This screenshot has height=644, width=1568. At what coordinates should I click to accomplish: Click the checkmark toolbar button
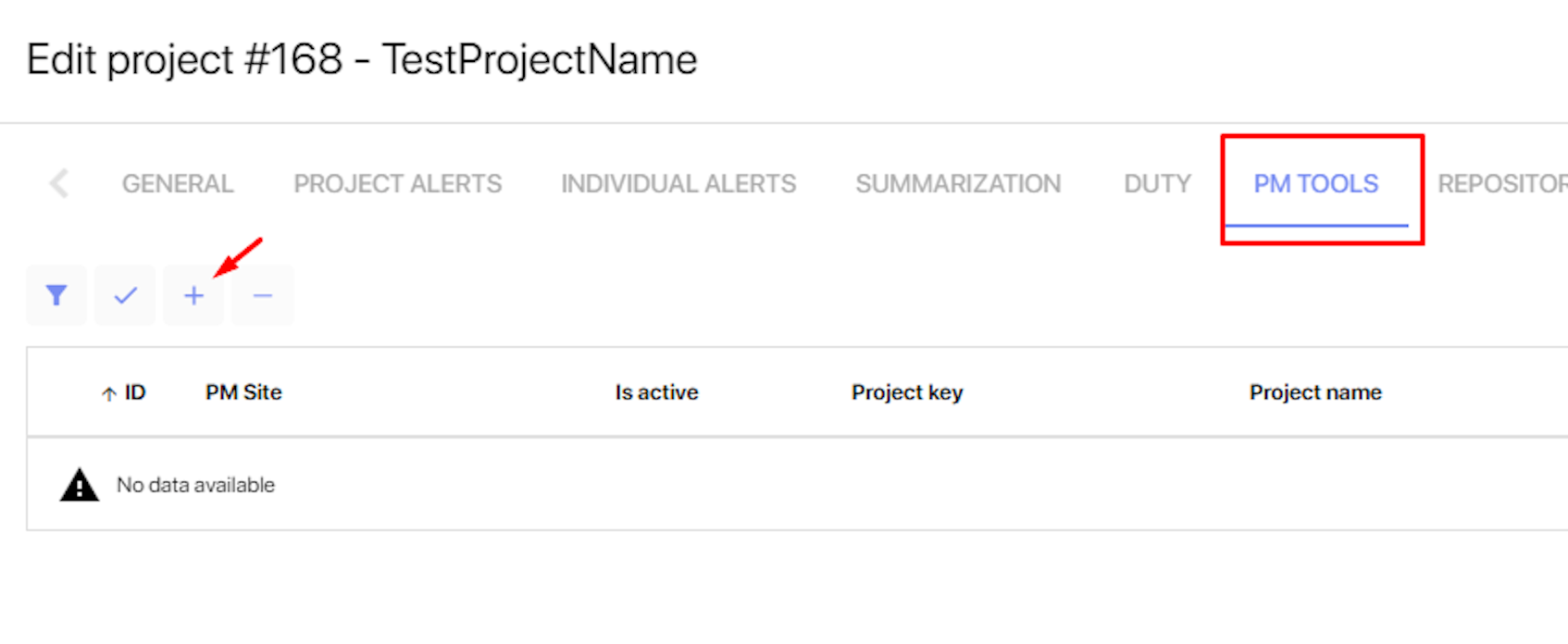(125, 295)
